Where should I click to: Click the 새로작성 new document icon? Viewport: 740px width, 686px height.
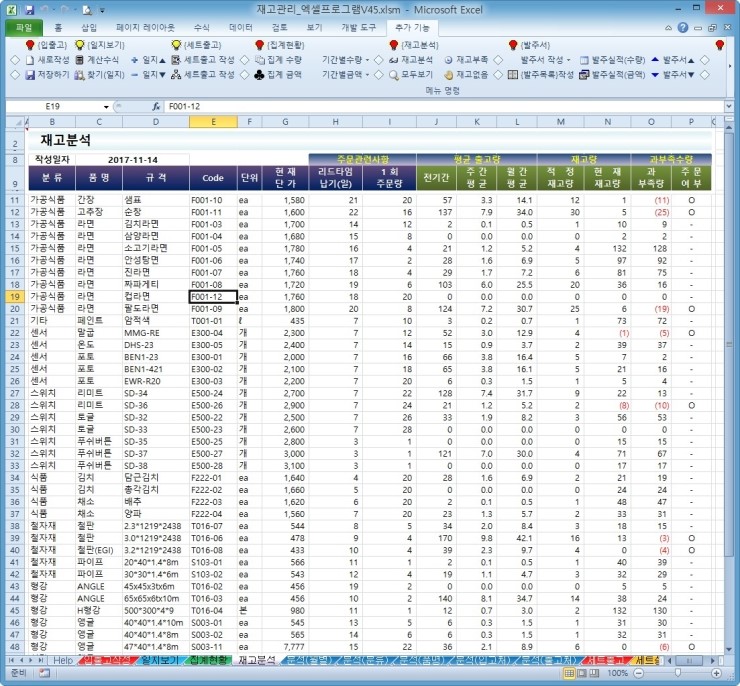[x=30, y=60]
